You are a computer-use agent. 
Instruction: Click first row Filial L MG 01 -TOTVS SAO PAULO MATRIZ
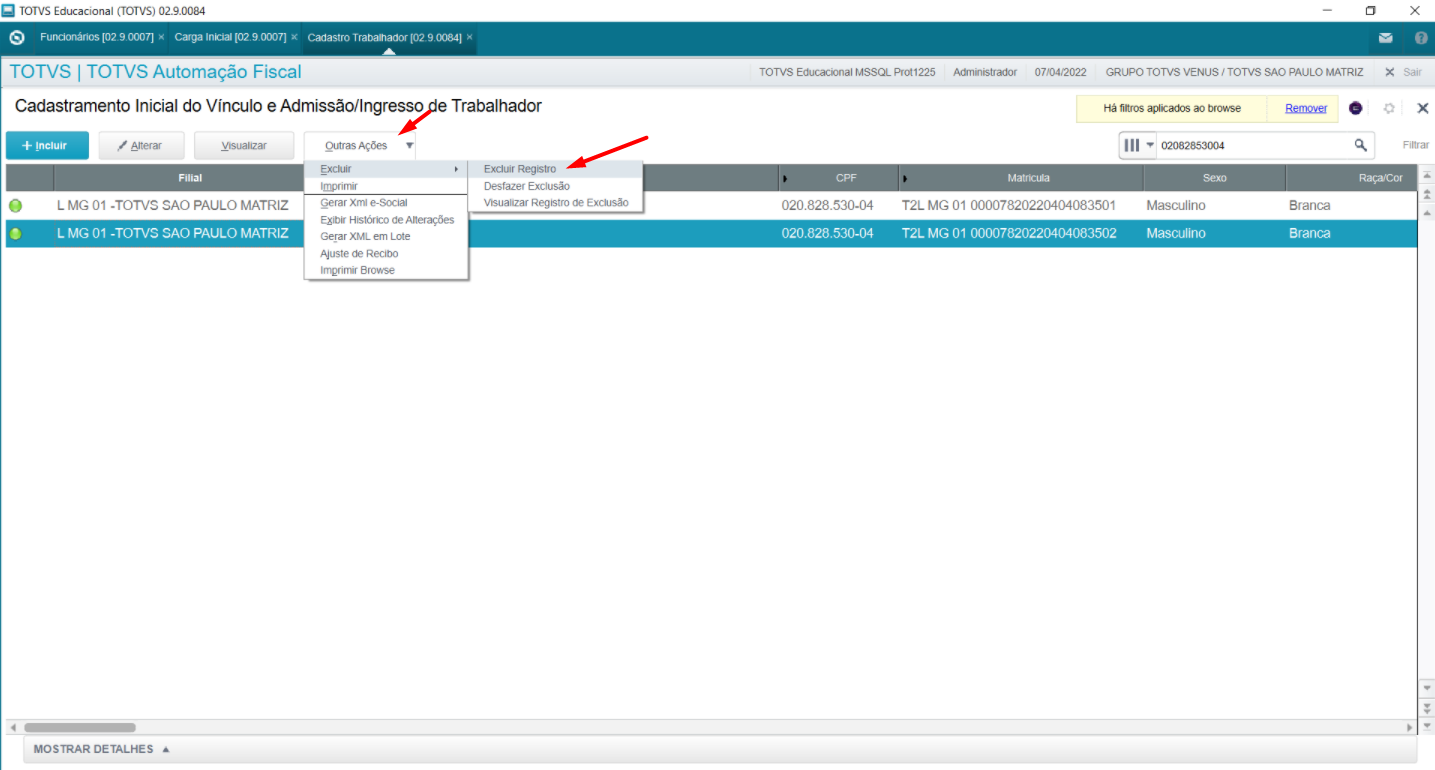click(x=173, y=206)
